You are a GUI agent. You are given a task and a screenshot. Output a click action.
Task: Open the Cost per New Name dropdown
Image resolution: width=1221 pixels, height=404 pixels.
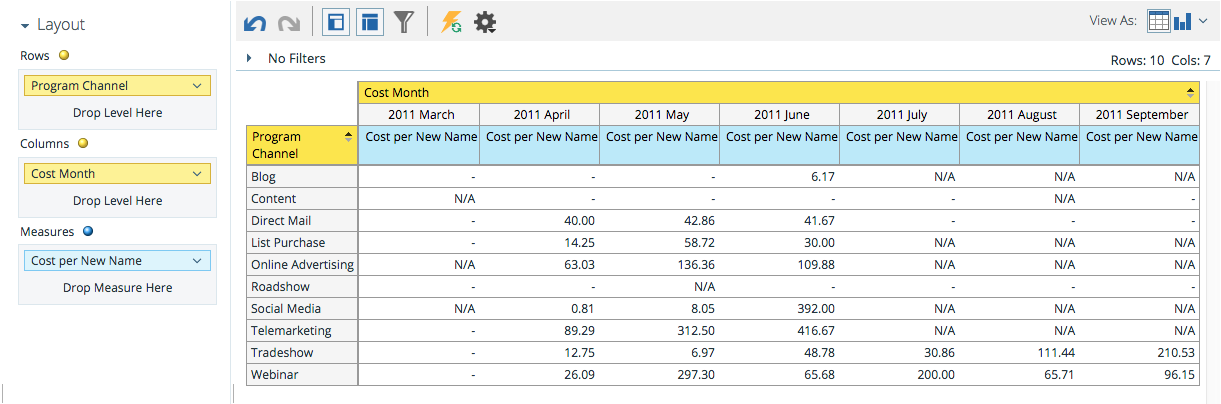click(x=197, y=261)
